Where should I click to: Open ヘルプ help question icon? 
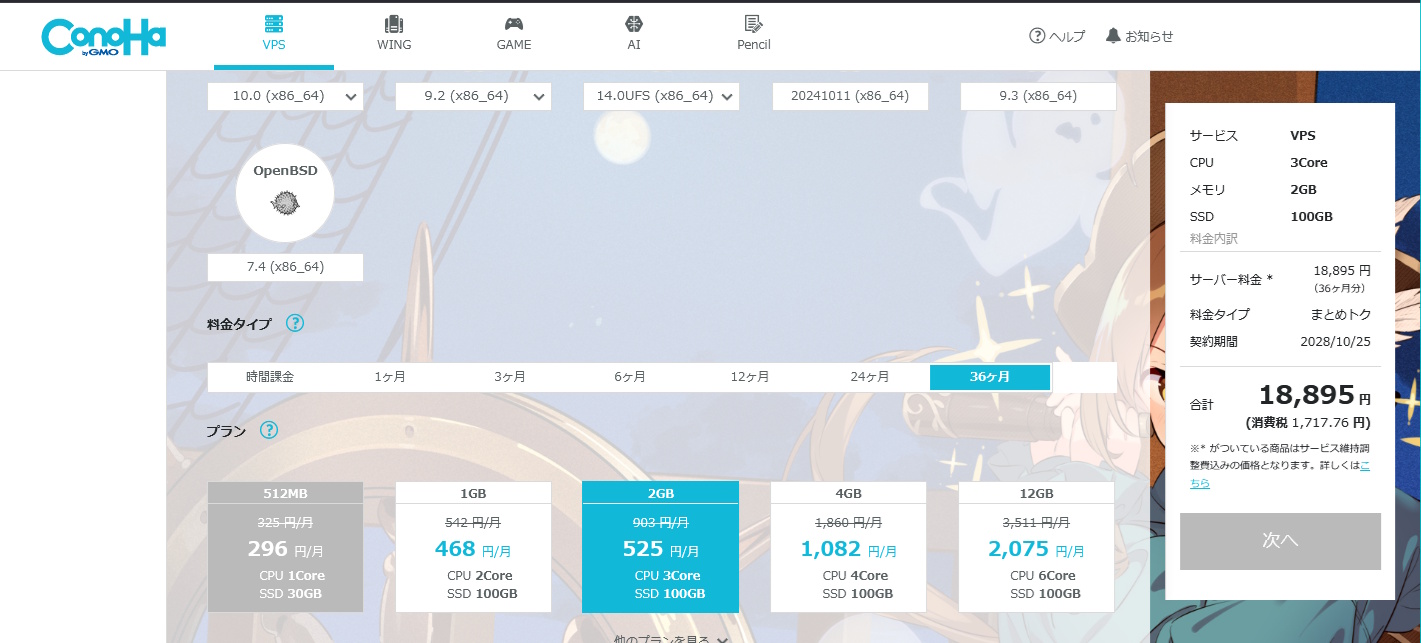[x=1037, y=36]
